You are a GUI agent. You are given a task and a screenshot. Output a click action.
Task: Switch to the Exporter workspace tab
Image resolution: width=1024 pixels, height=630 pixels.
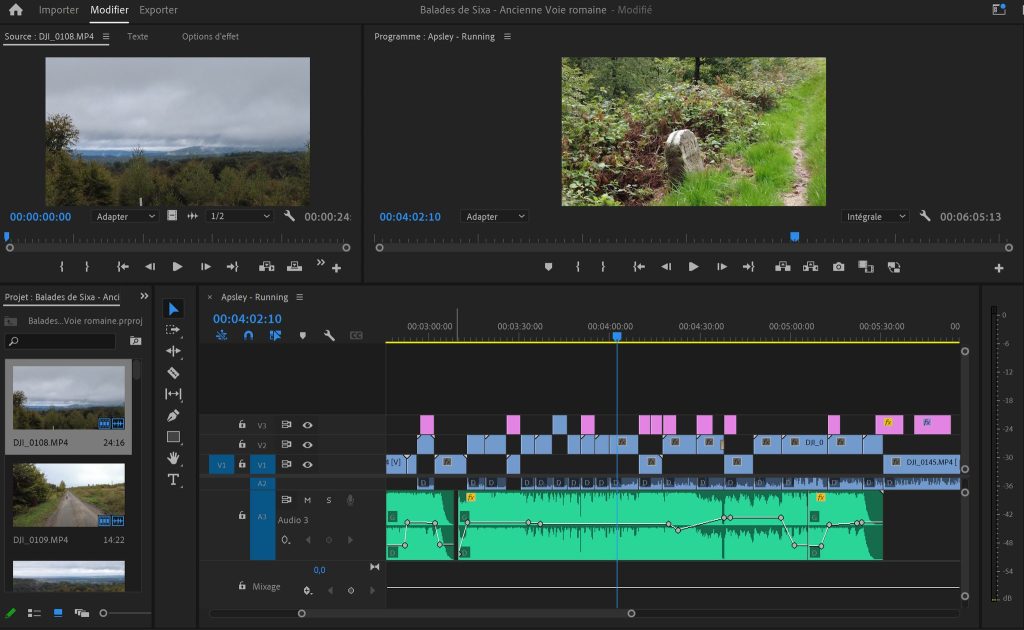point(158,10)
